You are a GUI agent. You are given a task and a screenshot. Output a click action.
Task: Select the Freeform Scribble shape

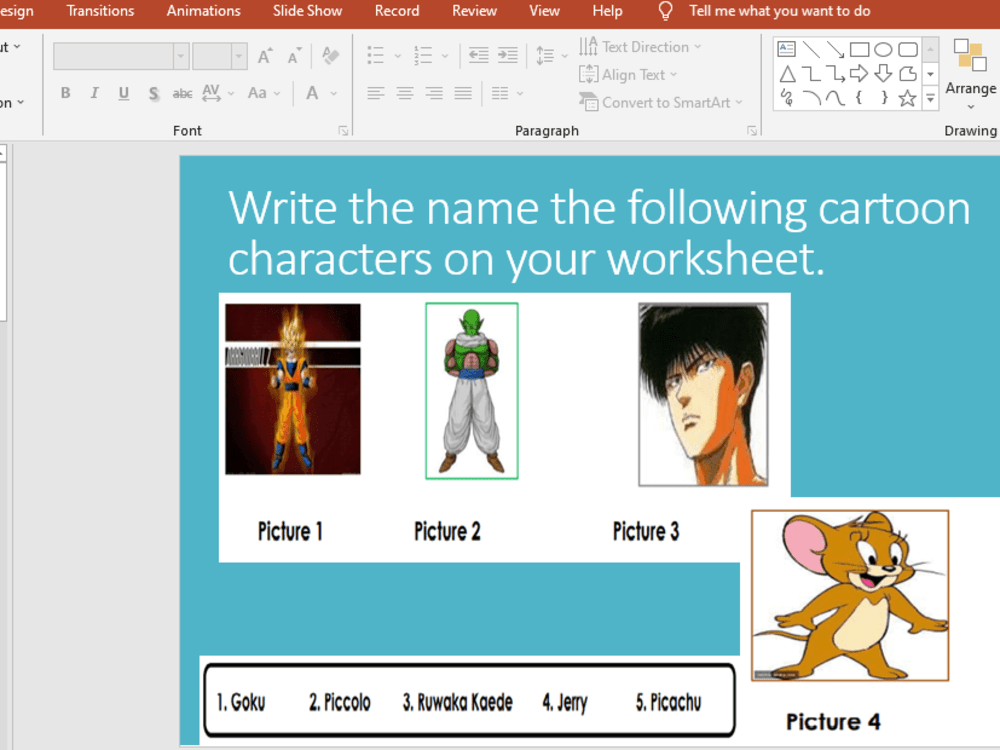tap(787, 98)
